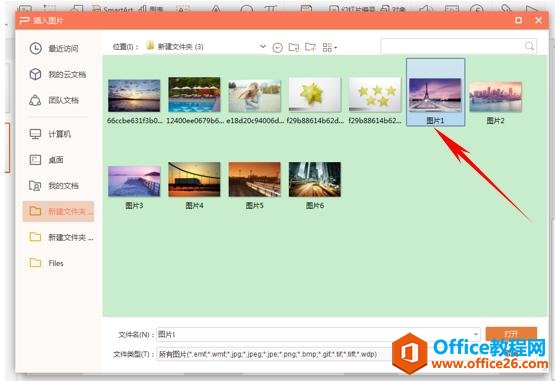Select the 图片6 city lights thumbnail

315,186
